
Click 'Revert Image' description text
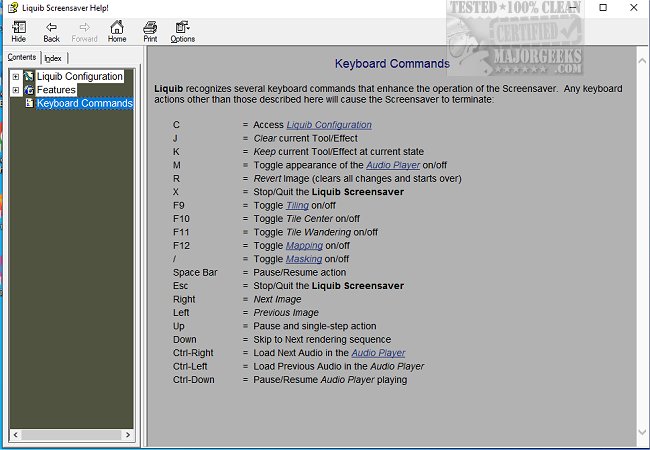(x=357, y=178)
